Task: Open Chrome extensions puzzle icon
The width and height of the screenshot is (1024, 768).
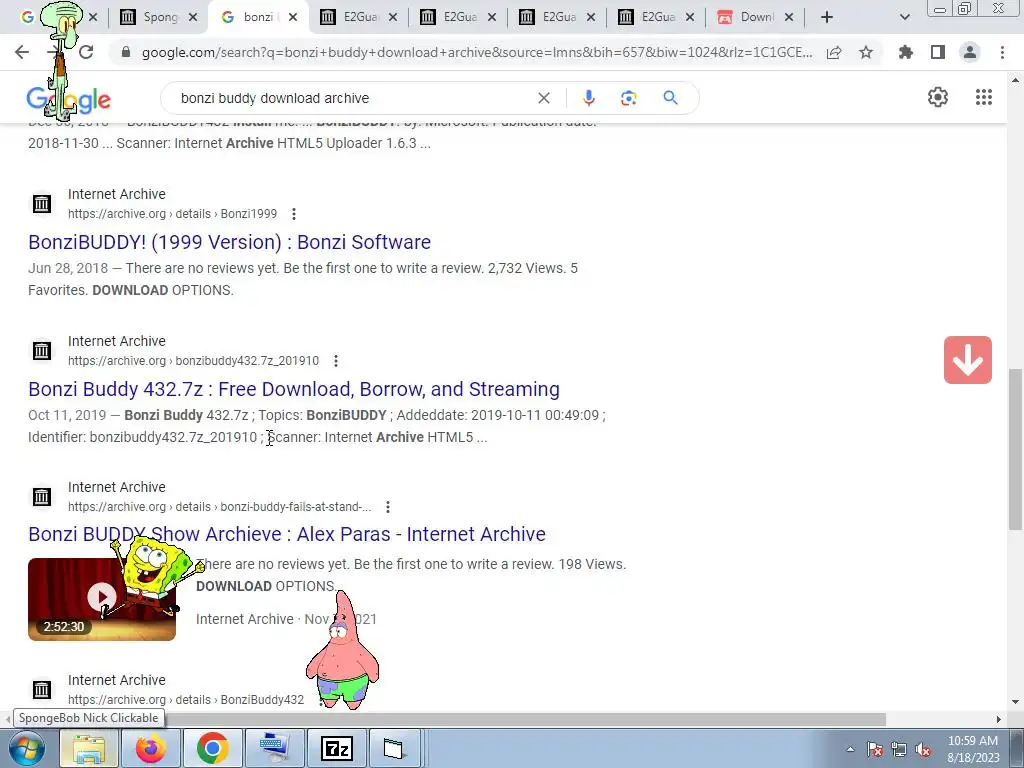Action: point(905,52)
